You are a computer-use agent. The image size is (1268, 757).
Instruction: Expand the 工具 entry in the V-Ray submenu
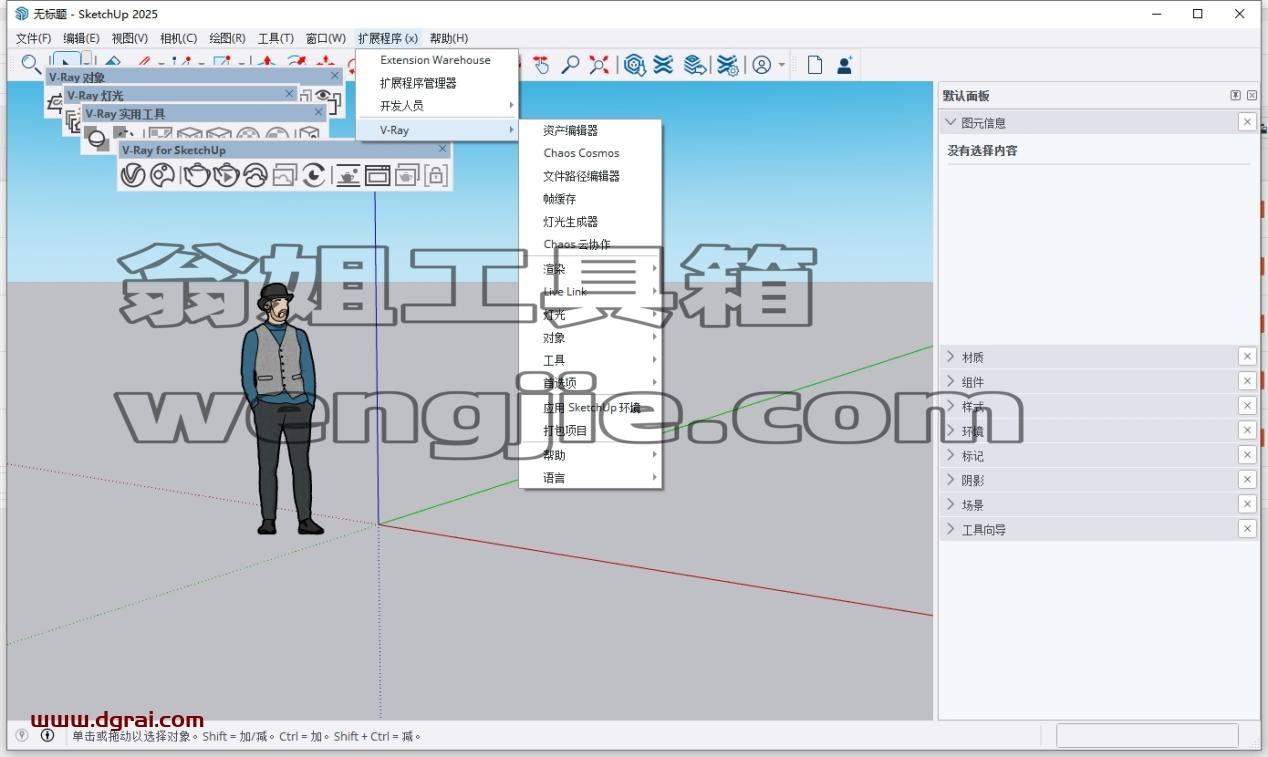pyautogui.click(x=590, y=360)
